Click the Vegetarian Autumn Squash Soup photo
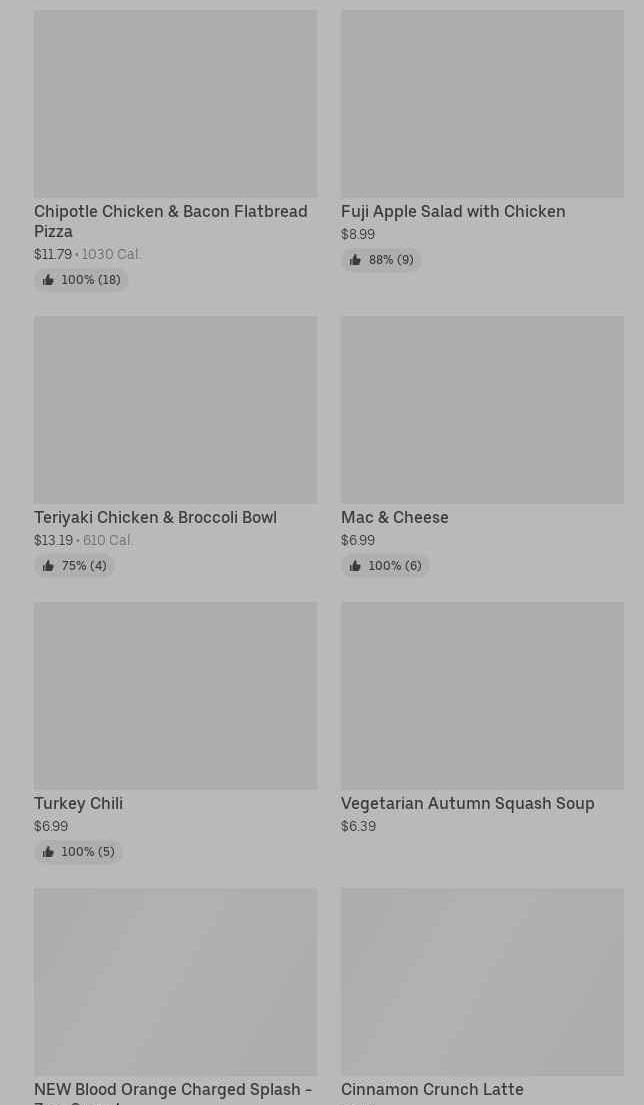This screenshot has width=644, height=1105. 482,696
